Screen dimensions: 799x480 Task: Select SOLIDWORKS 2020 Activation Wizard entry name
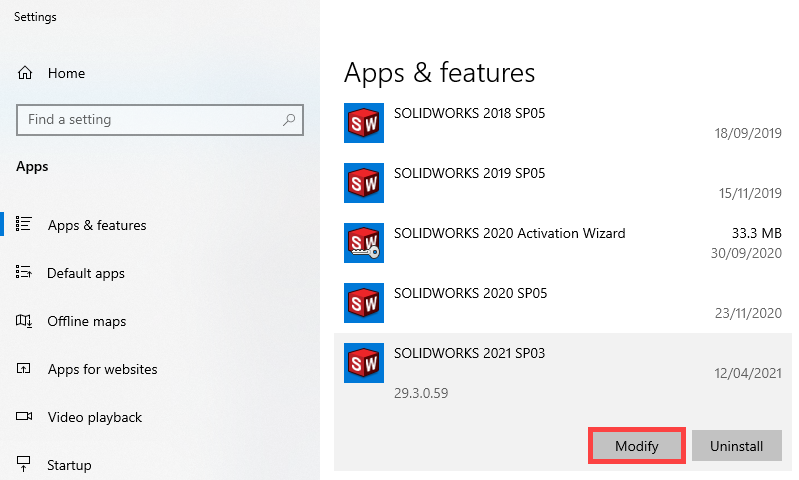(x=510, y=233)
